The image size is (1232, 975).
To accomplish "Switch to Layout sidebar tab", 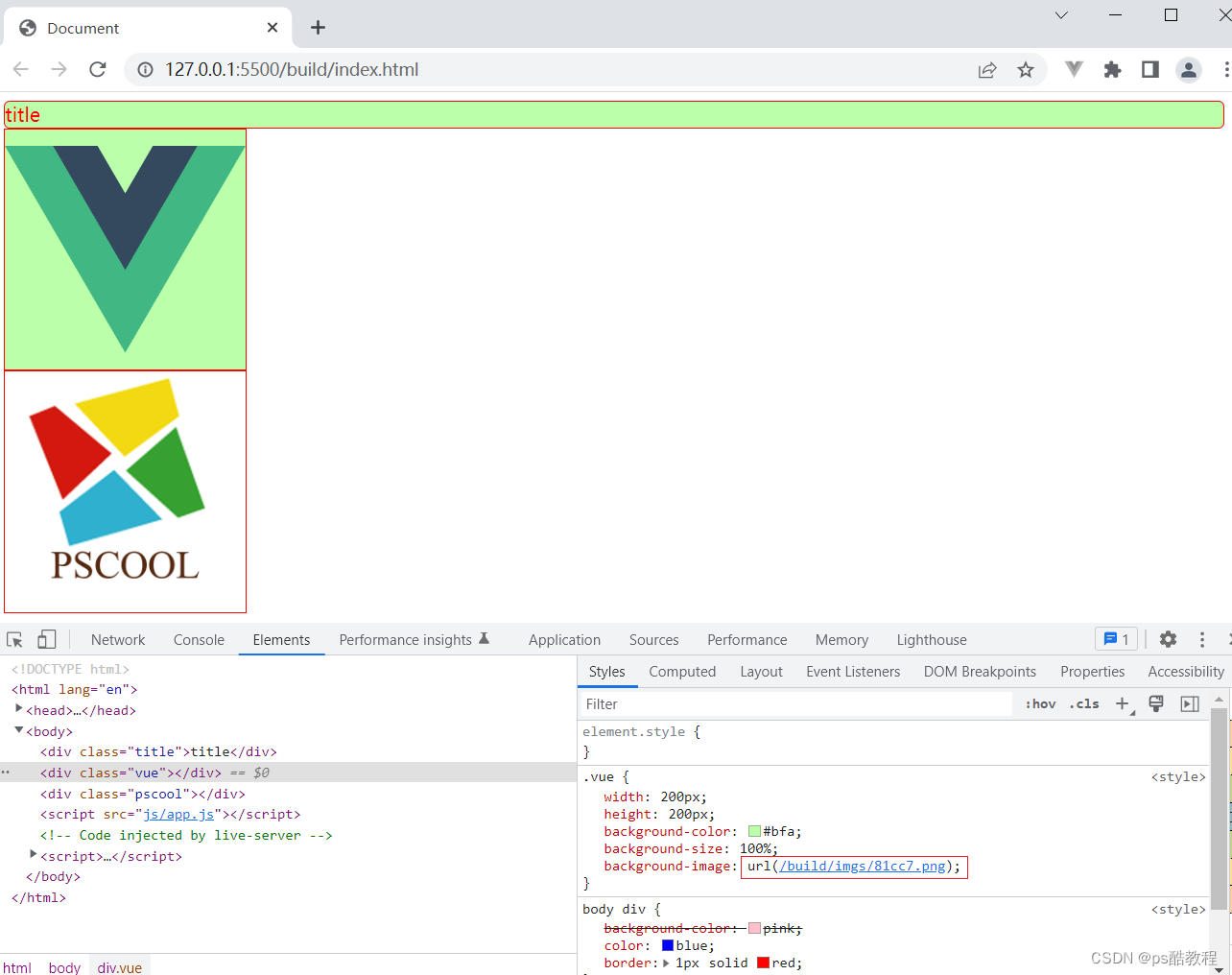I will (761, 672).
